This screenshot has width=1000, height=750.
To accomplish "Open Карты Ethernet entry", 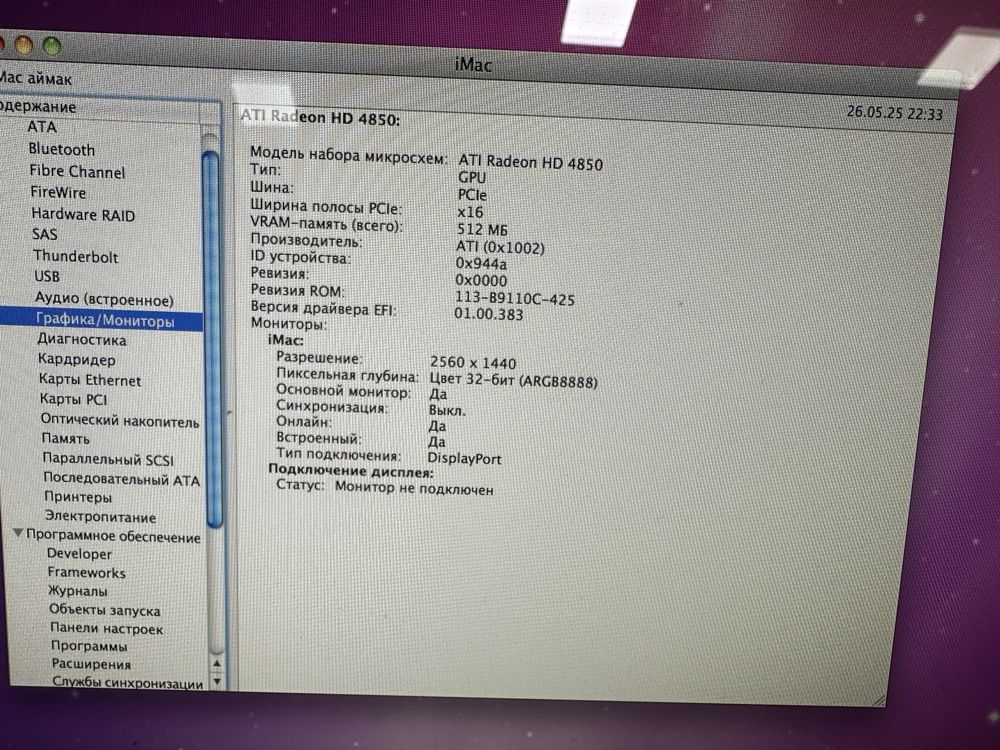I will pyautogui.click(x=90, y=380).
